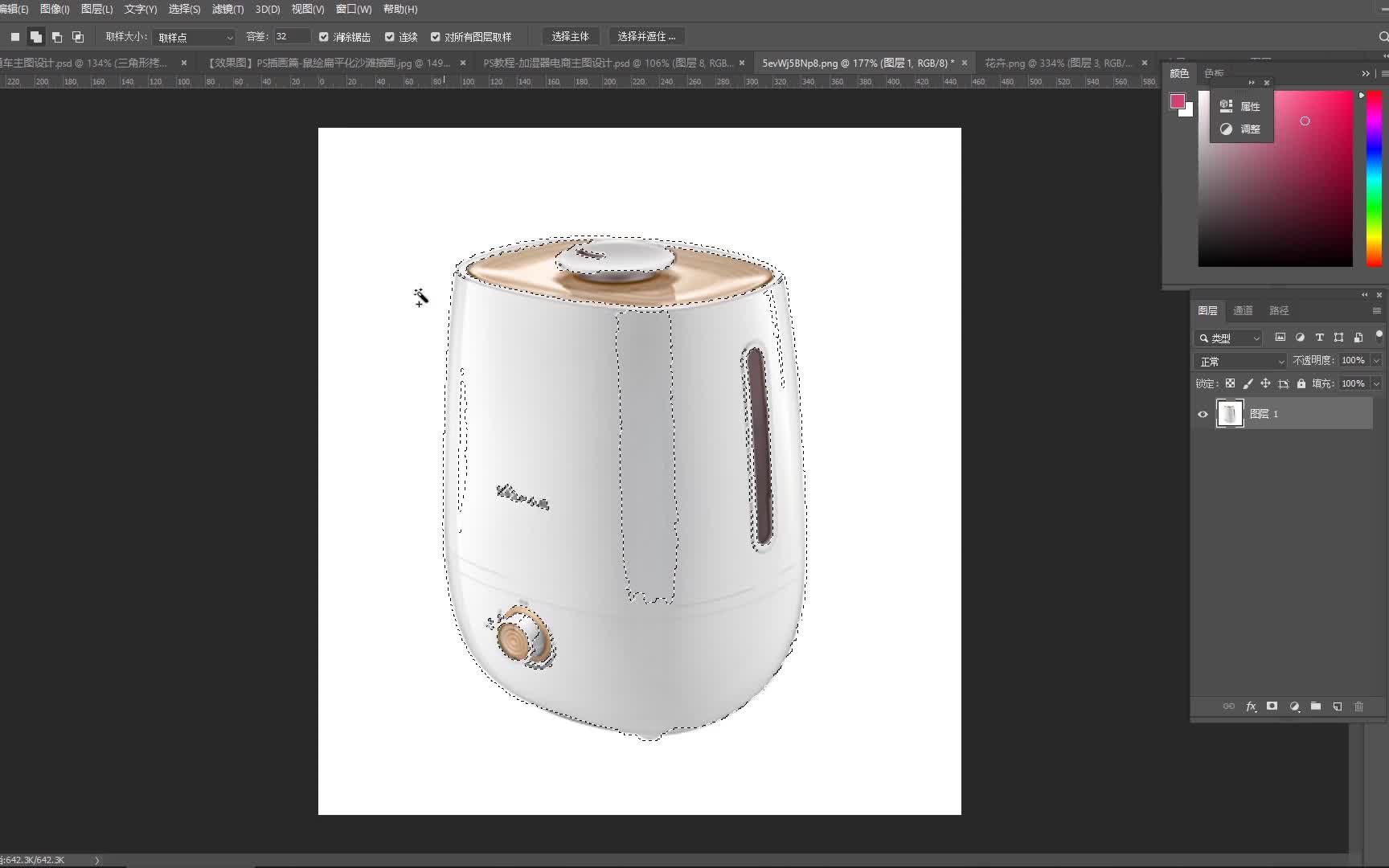Image resolution: width=1389 pixels, height=868 pixels.
Task: Toggle the 消除锯齿 anti-alias checkbox
Action: pyautogui.click(x=324, y=37)
